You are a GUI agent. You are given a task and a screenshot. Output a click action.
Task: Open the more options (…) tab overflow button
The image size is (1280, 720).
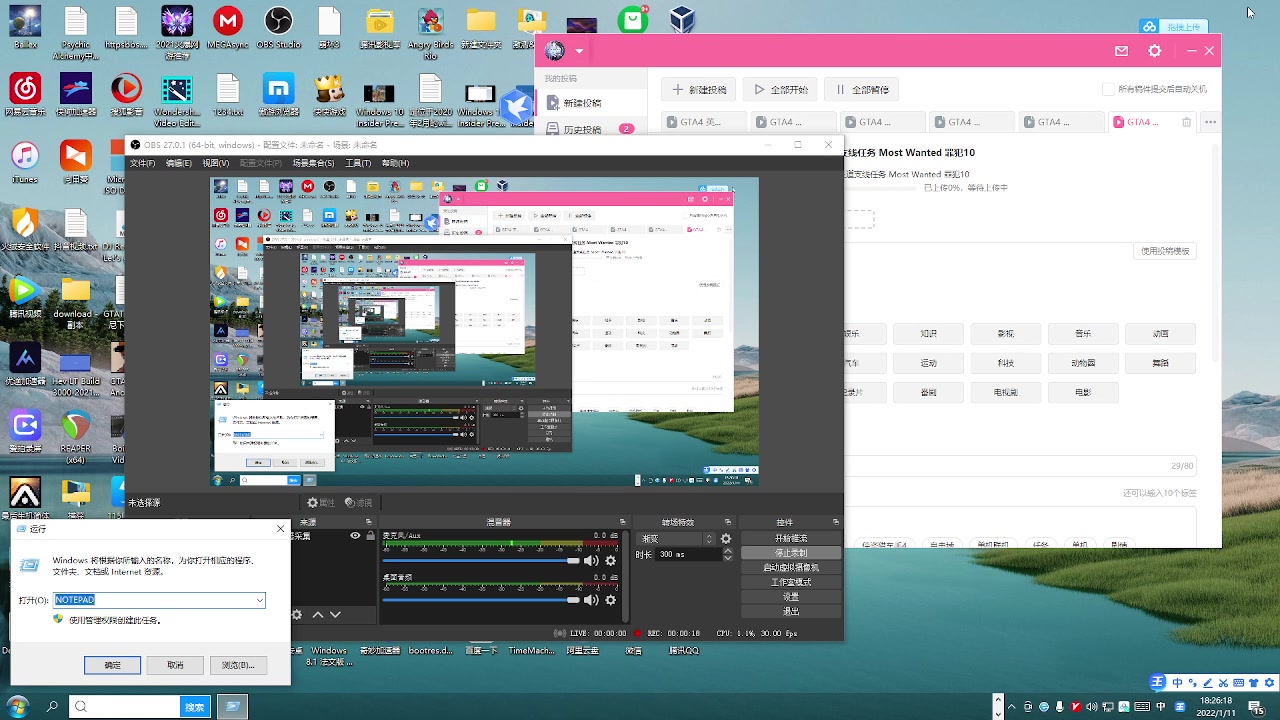[x=1210, y=122]
